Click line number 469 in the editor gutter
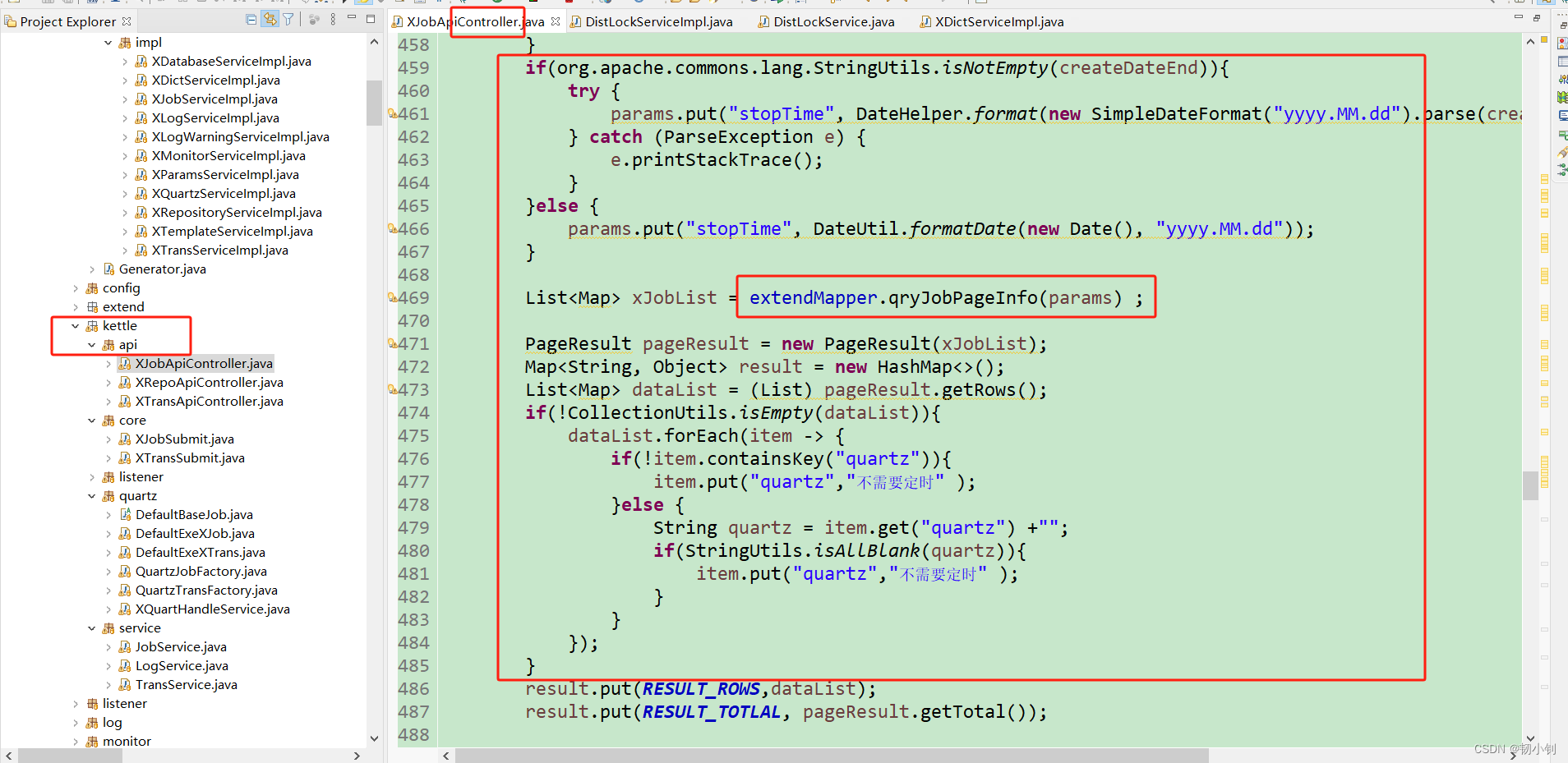Screen dimensions: 1568x763 (x=413, y=298)
